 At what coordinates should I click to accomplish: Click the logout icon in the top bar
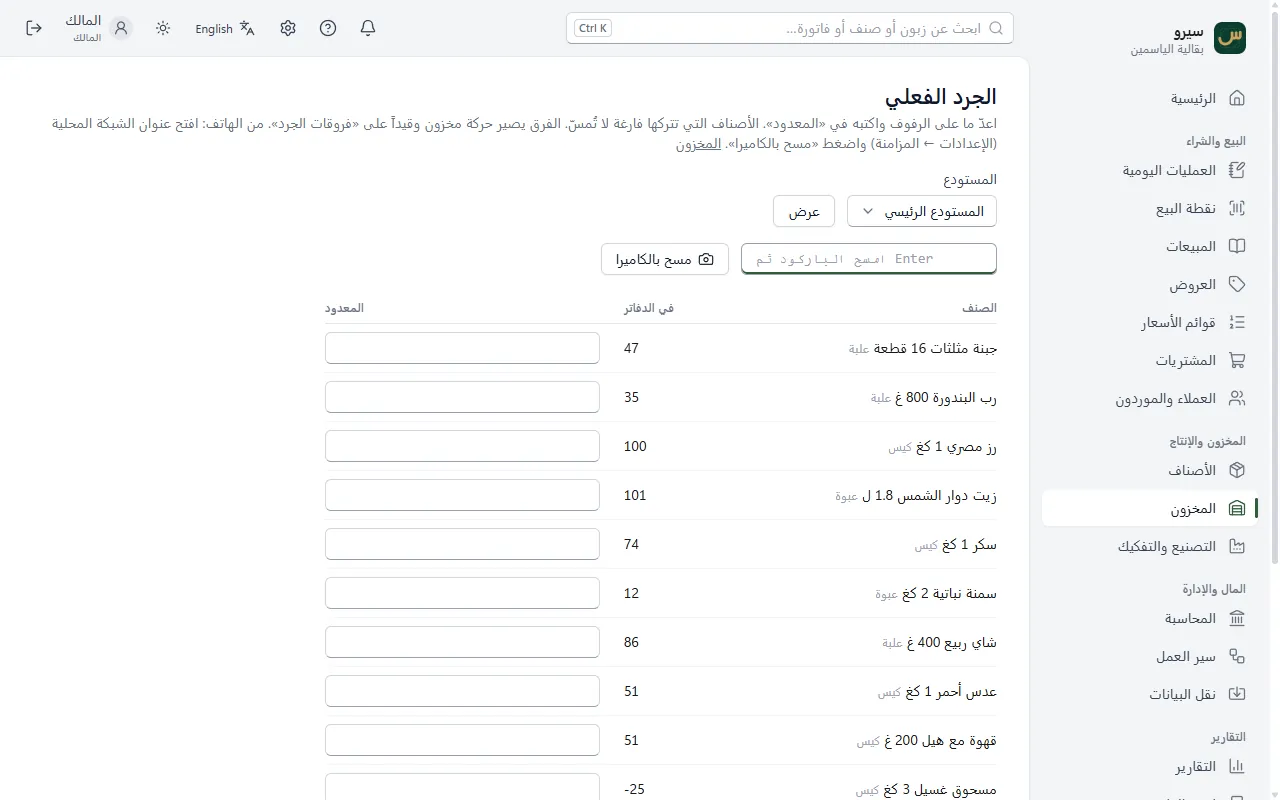coord(34,28)
